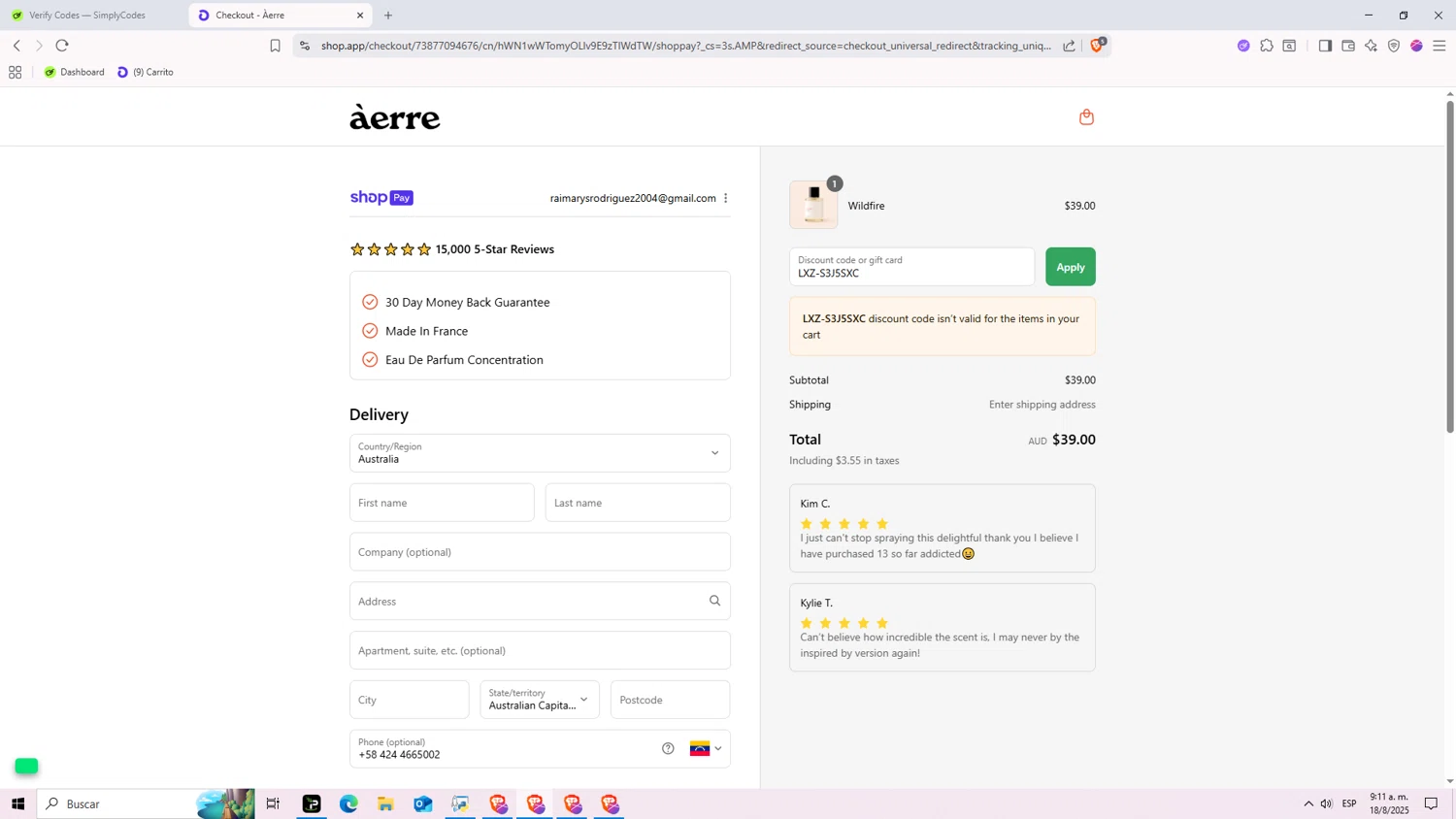Open the notifications center icon
The height and width of the screenshot is (819, 1456).
click(1431, 803)
